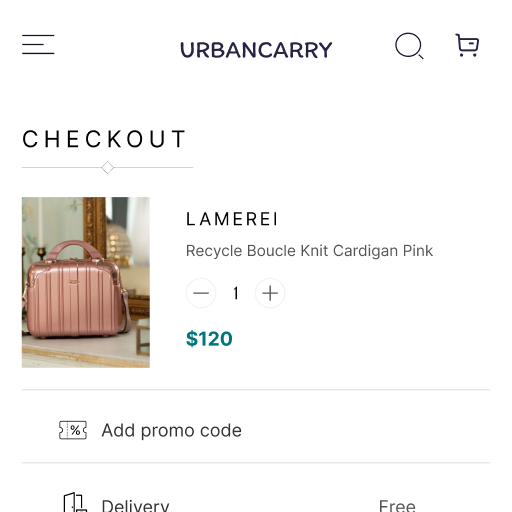
Task: Click the promo code coupon icon
Action: coord(73,430)
